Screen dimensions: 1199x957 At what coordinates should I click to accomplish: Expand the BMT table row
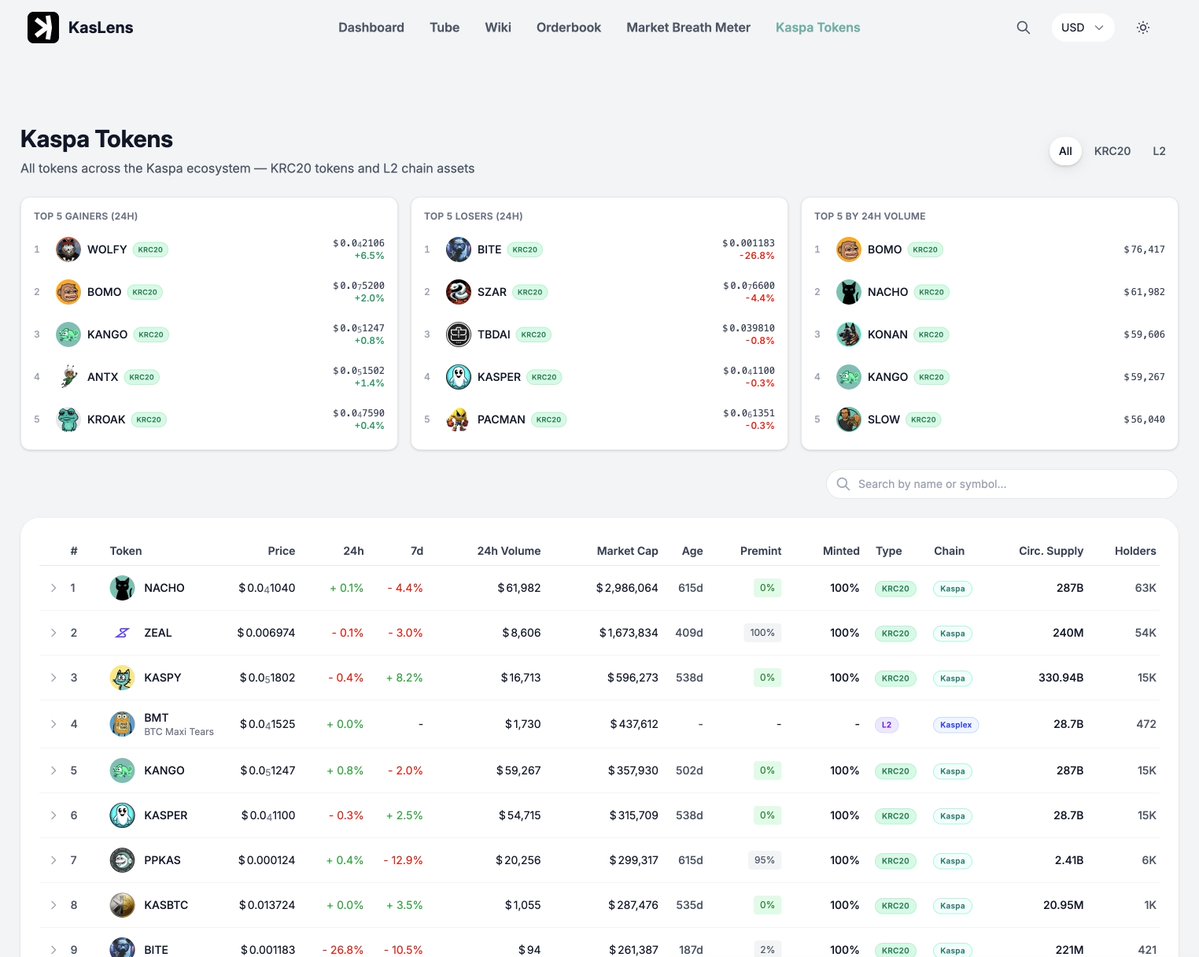[54, 724]
